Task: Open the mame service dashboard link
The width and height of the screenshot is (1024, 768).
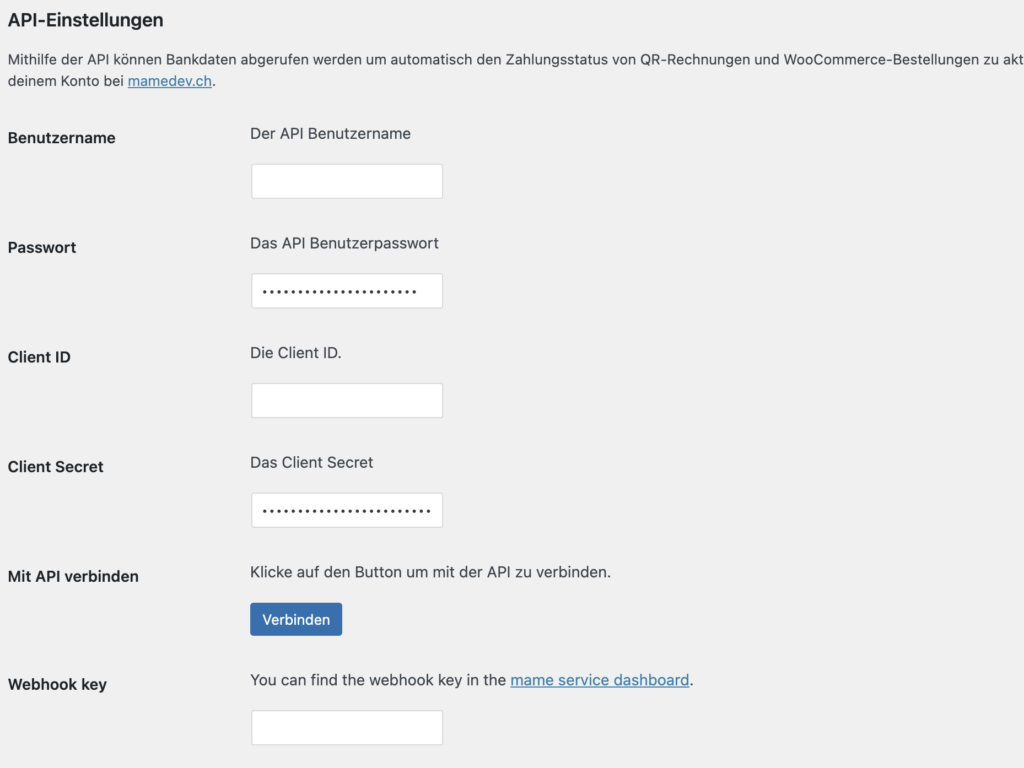Action: pos(599,679)
